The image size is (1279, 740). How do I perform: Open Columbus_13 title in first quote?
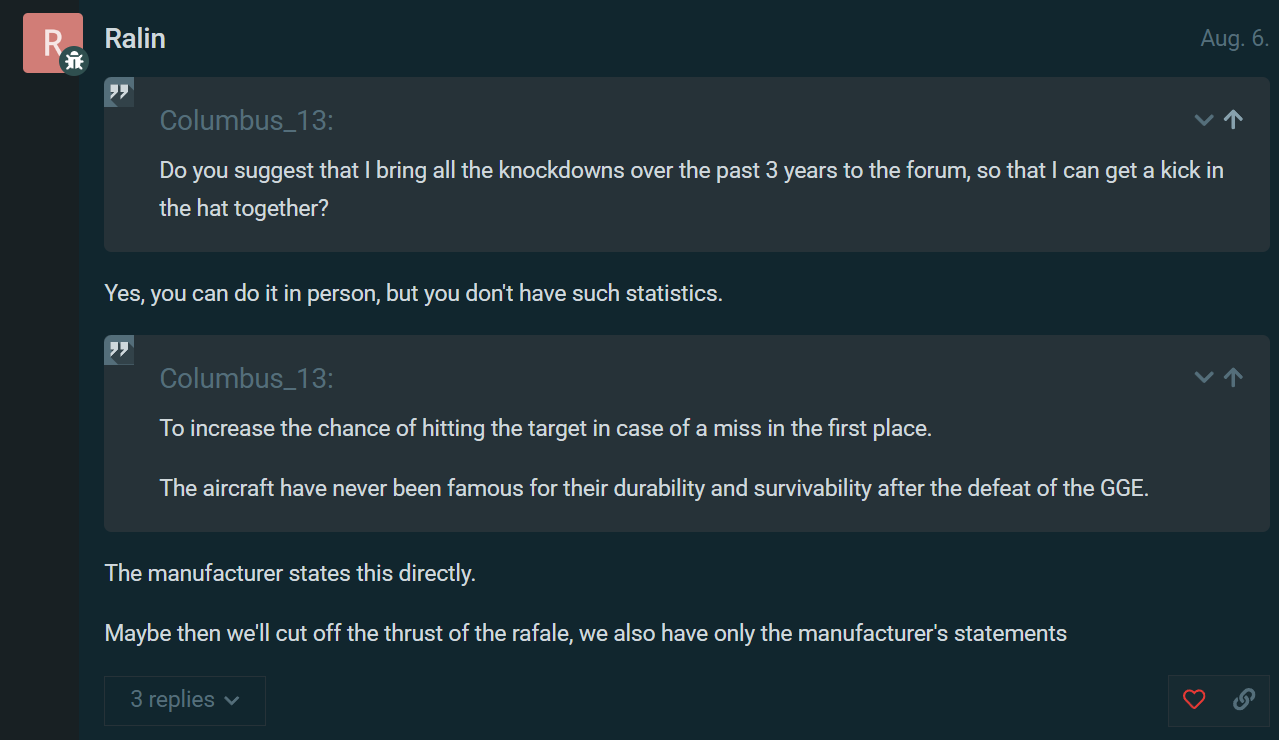pos(246,120)
